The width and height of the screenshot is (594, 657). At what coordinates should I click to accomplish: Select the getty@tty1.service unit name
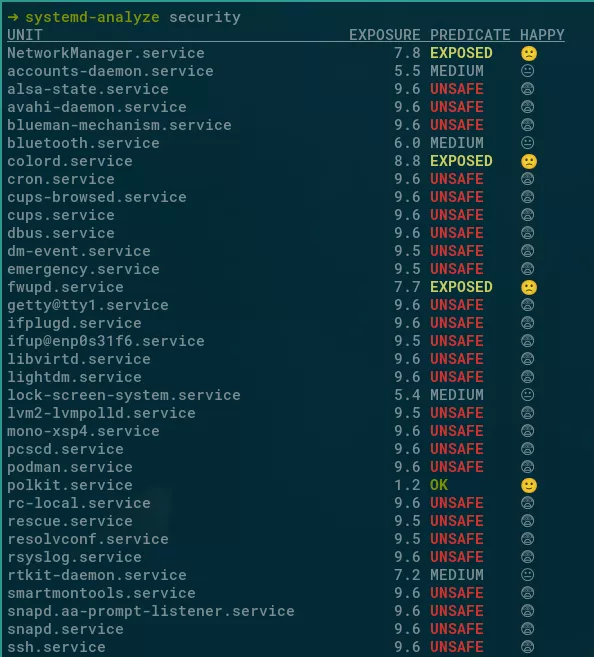88,305
